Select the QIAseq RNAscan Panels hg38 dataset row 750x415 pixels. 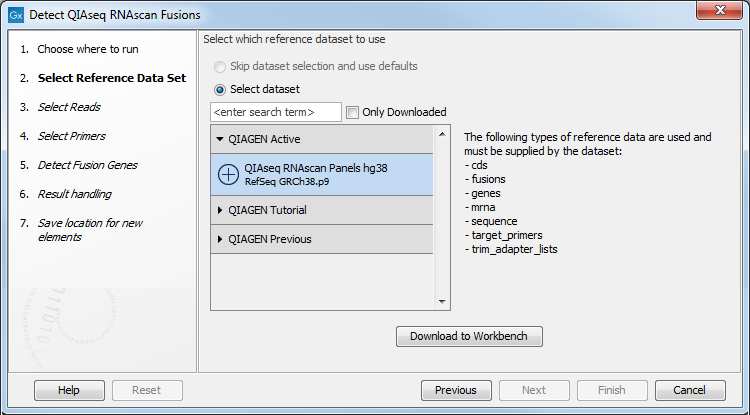(x=322, y=175)
